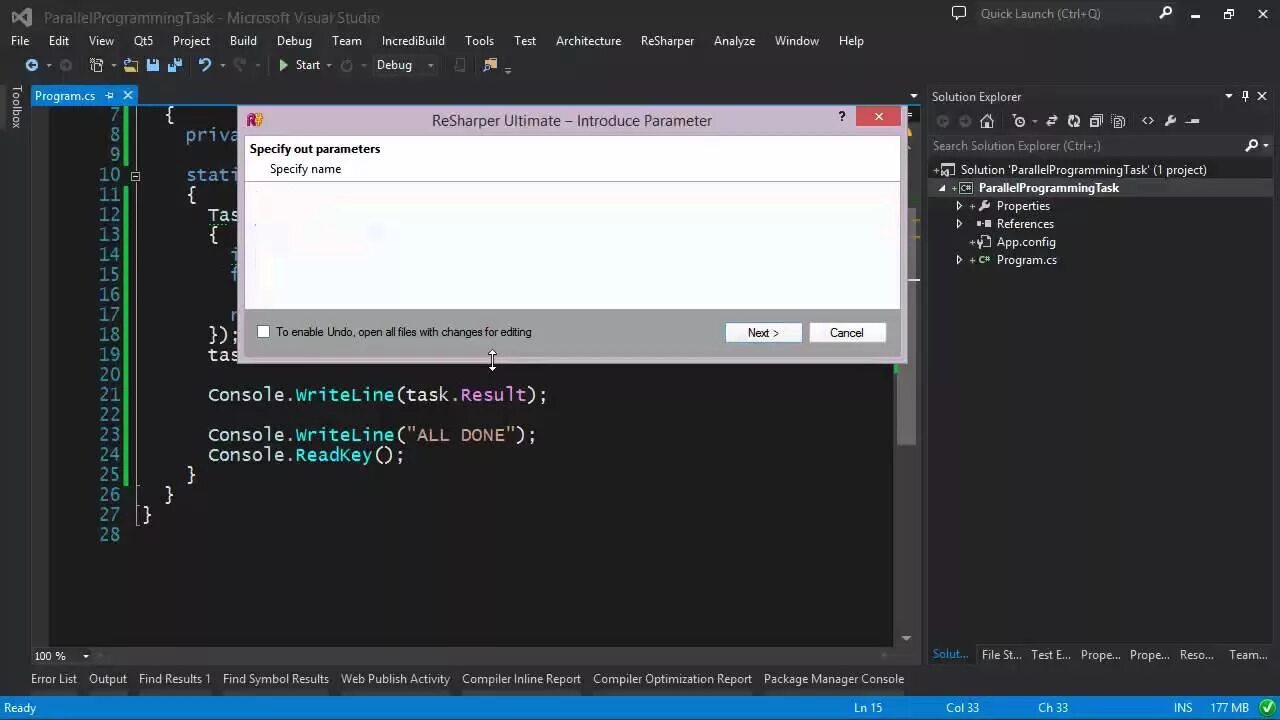This screenshot has width=1280, height=720.
Task: Open the Error List tab
Action: [x=54, y=679]
